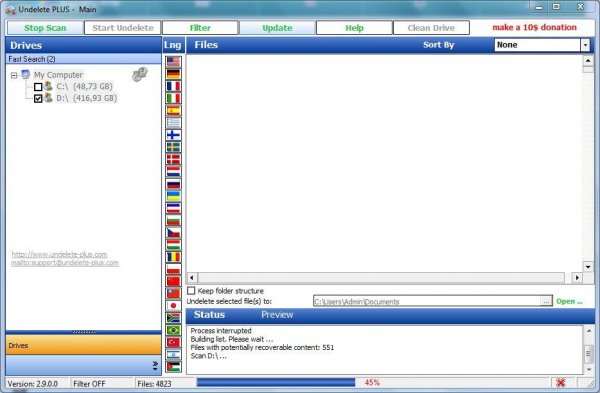600x393 pixels.
Task: Click the Lng column header
Action: pyautogui.click(x=173, y=45)
